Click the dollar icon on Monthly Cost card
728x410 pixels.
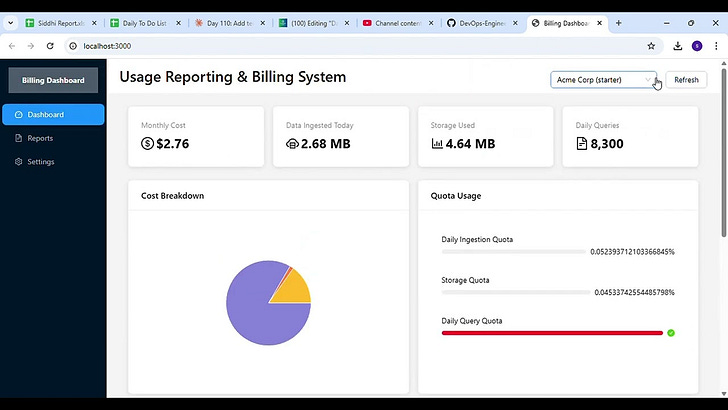pyautogui.click(x=147, y=144)
